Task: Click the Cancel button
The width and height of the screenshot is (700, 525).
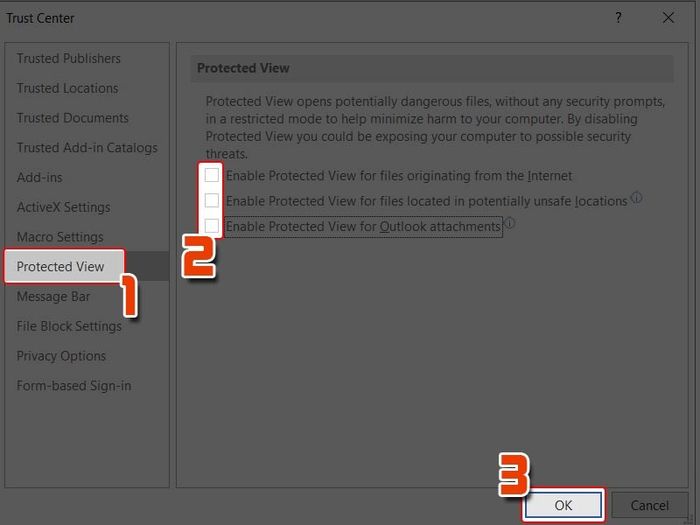Action: click(650, 505)
